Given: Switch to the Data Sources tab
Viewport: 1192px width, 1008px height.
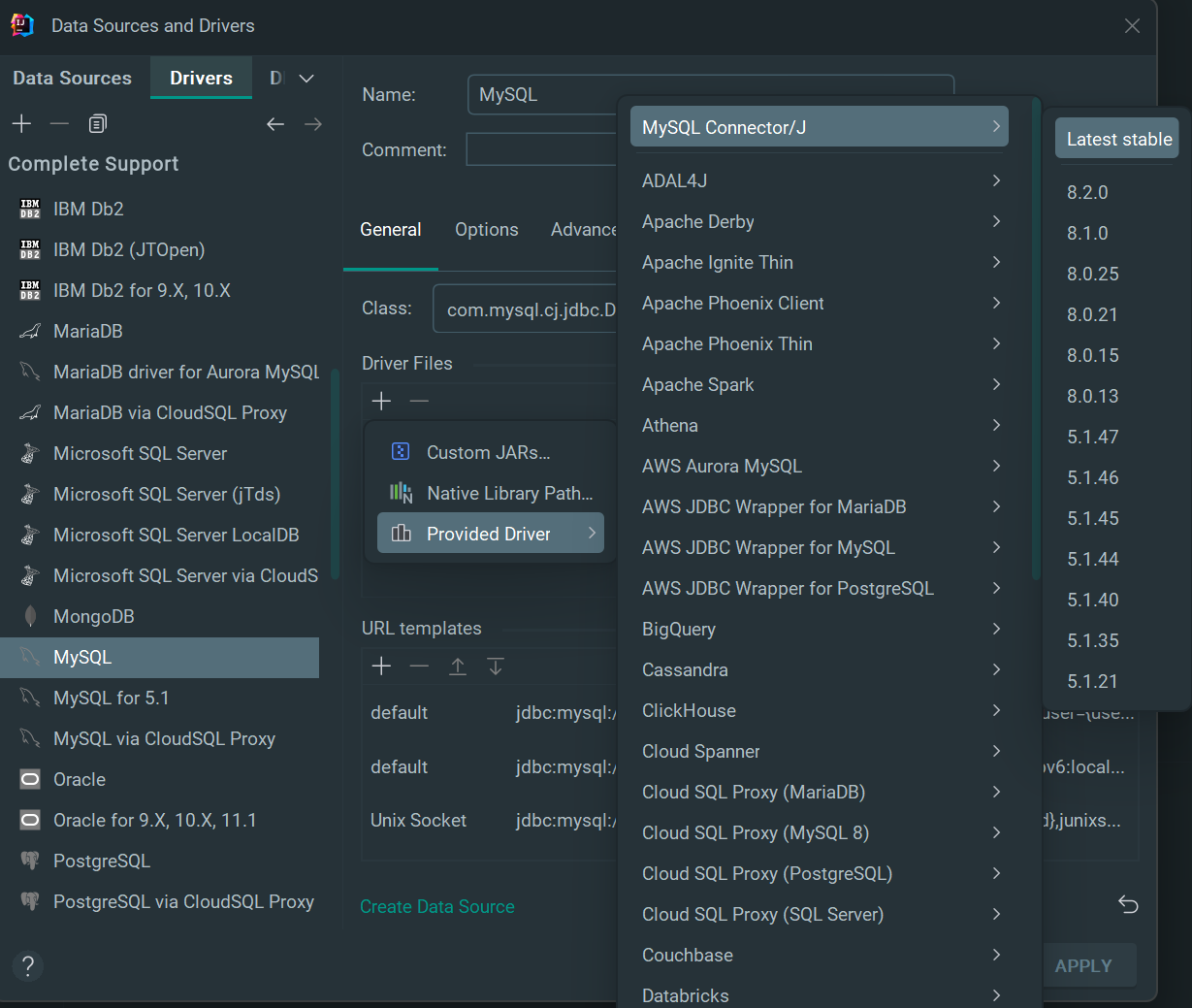Looking at the screenshot, I should tap(72, 79).
